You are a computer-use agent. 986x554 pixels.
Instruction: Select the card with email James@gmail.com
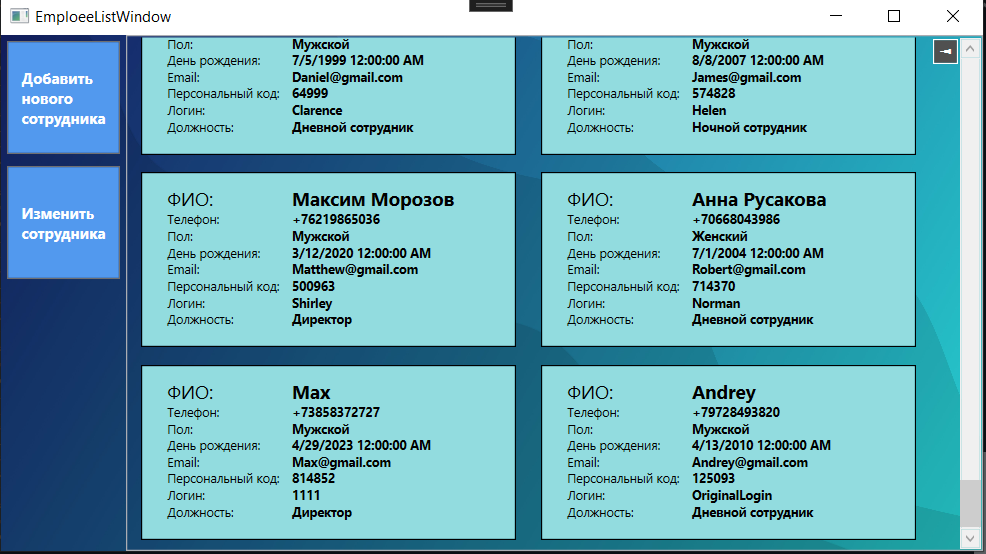pyautogui.click(x=728, y=96)
